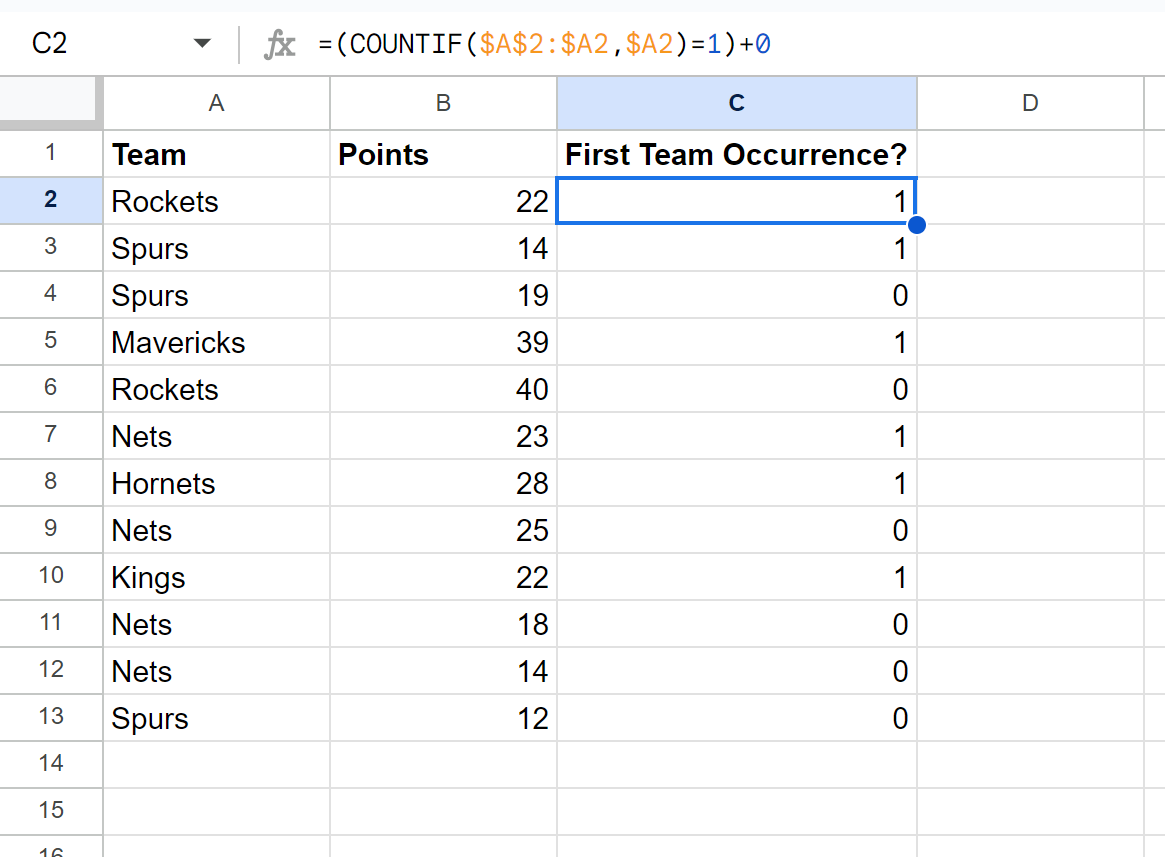Select cell A2 containing Rockets
Screen dimensions: 1165x857
click(216, 201)
